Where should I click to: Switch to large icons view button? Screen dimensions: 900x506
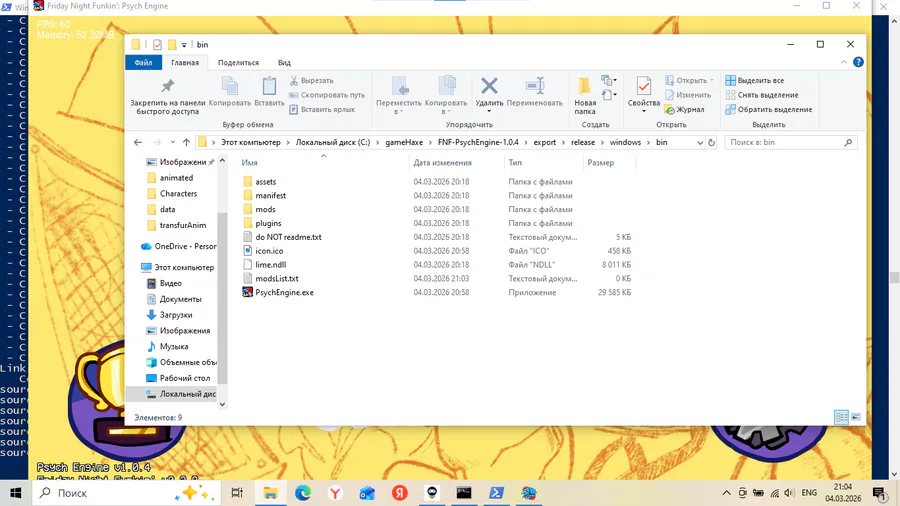pyautogui.click(x=856, y=417)
